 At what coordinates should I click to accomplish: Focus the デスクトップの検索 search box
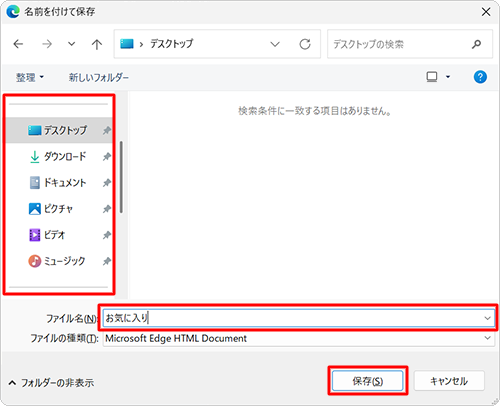pos(410,44)
